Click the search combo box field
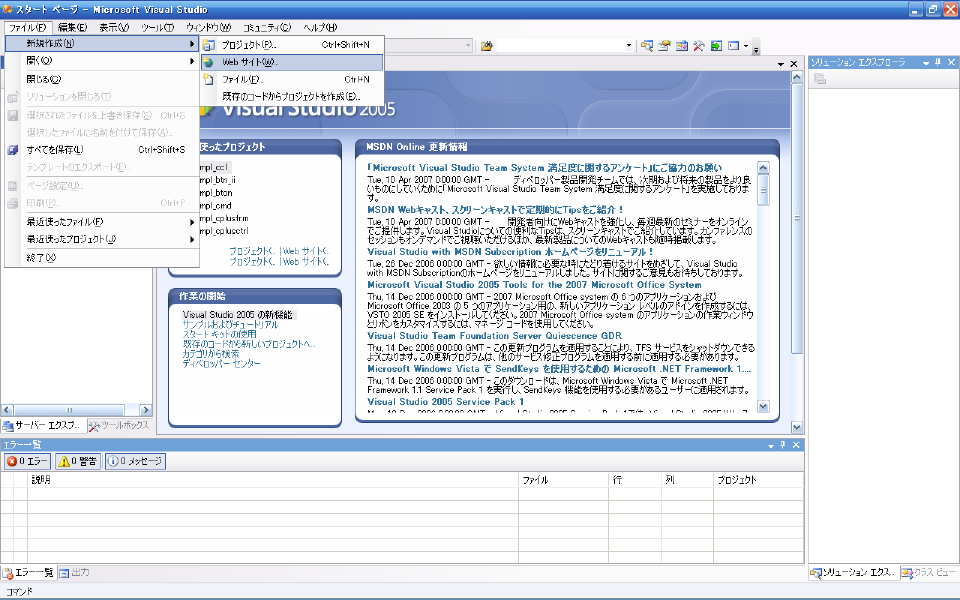This screenshot has width=960, height=600. [560, 46]
